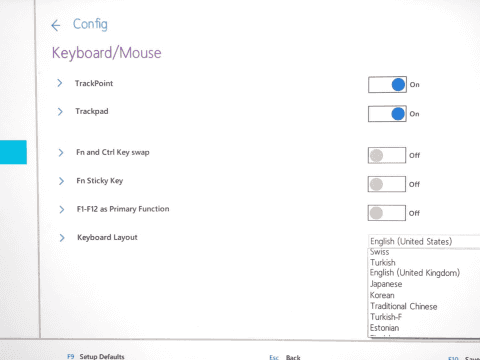Turn off the TrackPoint toggle

coord(387,85)
